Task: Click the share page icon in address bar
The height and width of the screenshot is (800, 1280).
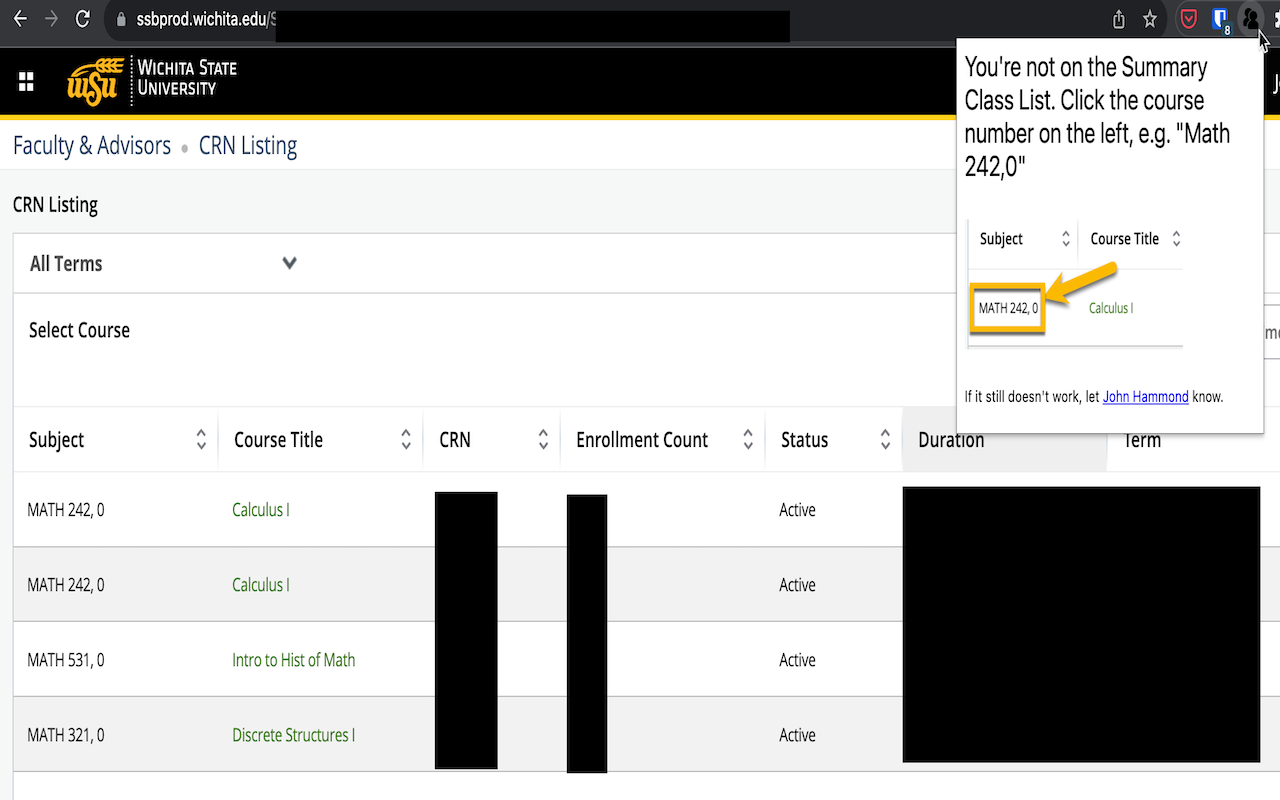Action: [x=1119, y=19]
